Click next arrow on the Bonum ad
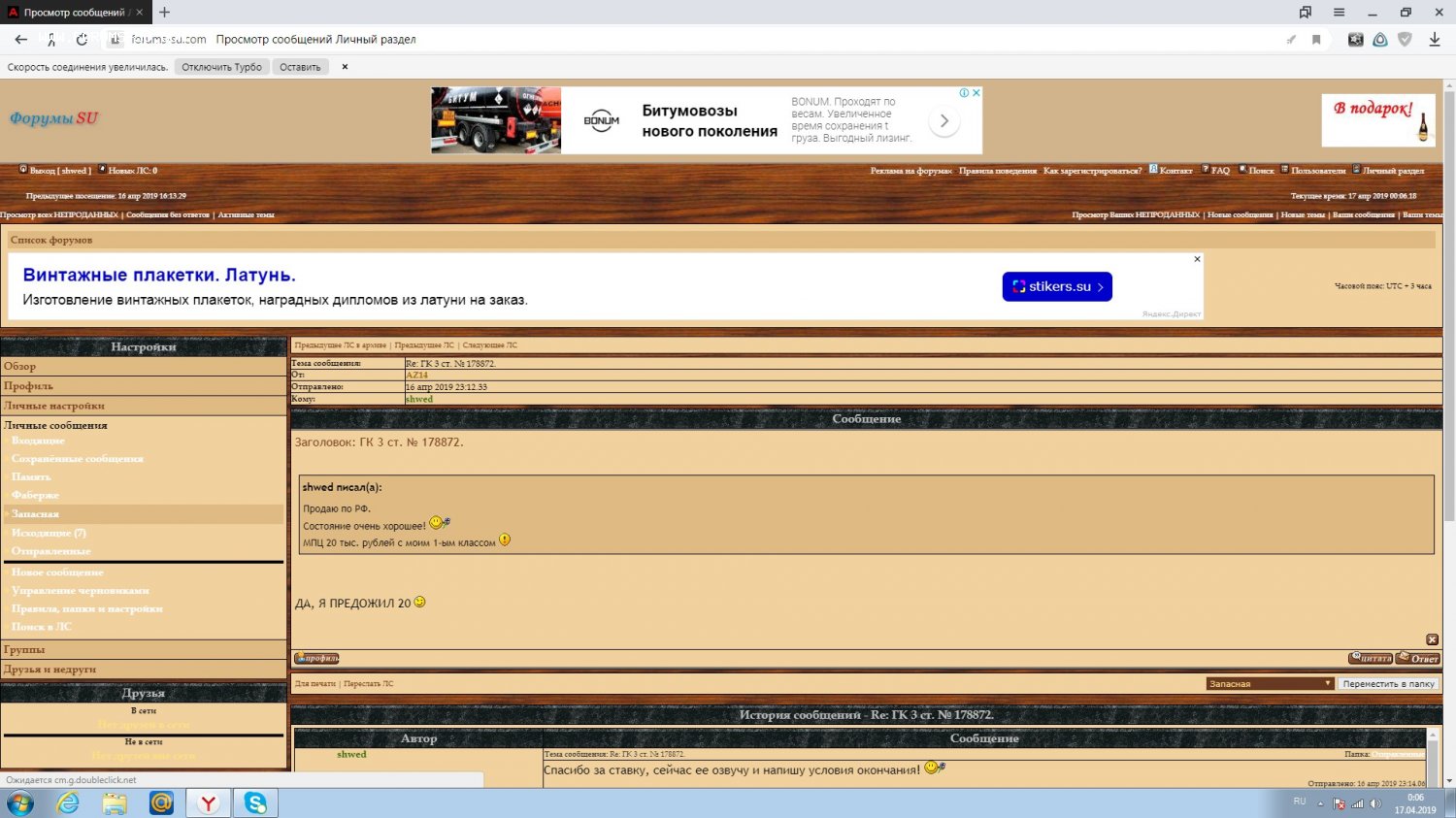 point(943,121)
